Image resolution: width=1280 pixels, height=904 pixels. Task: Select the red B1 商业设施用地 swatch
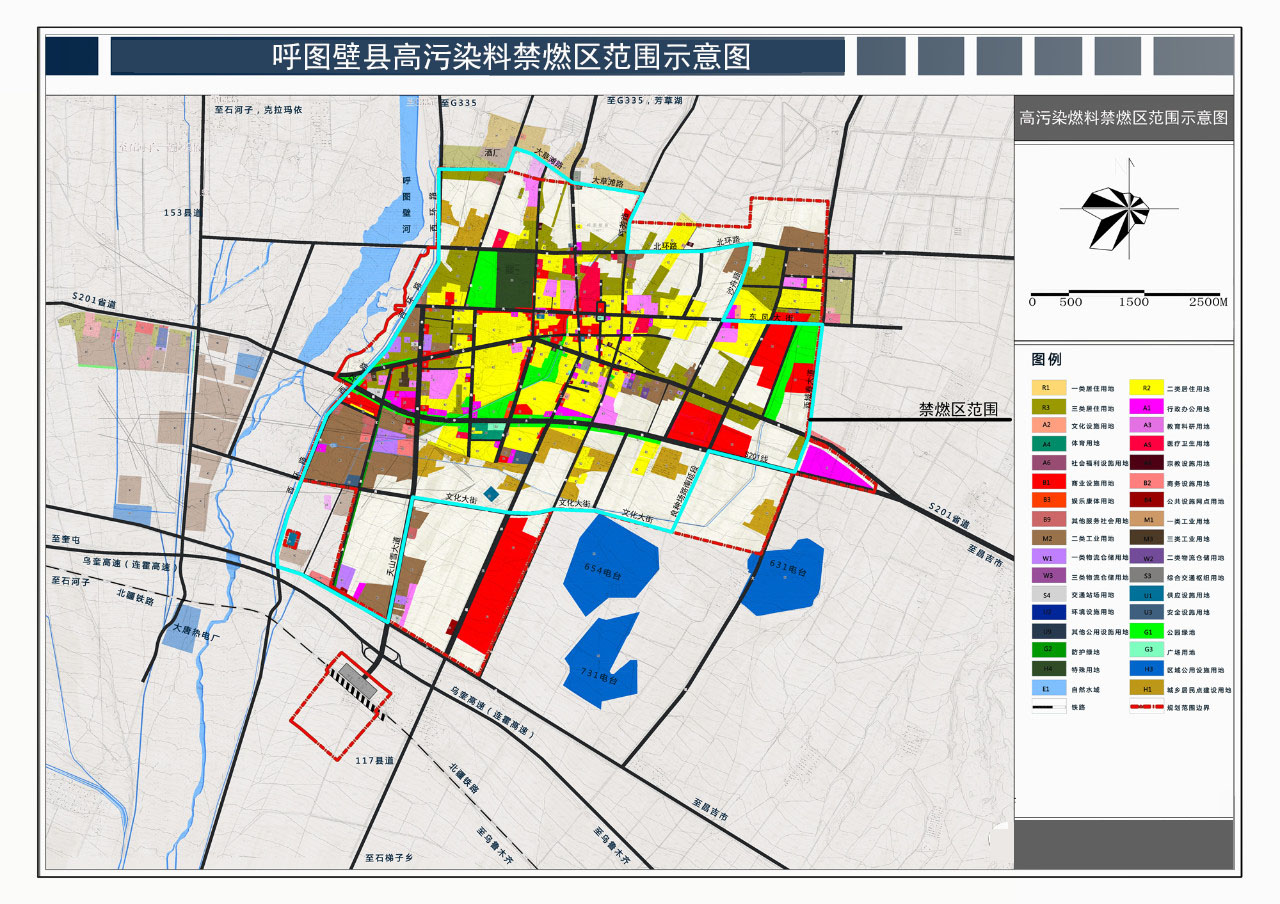[x=1046, y=482]
